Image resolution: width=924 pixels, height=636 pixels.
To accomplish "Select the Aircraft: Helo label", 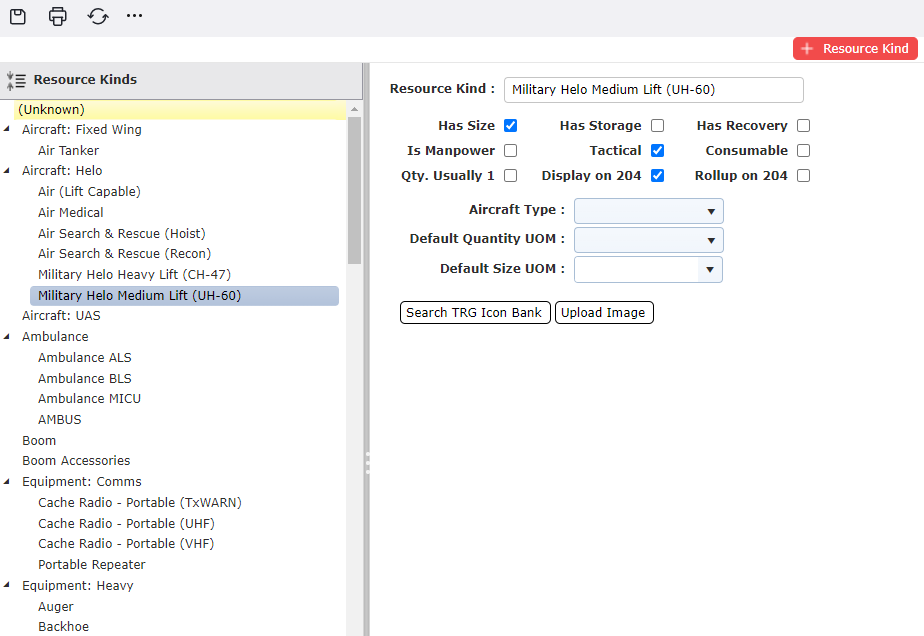I will coord(62,171).
